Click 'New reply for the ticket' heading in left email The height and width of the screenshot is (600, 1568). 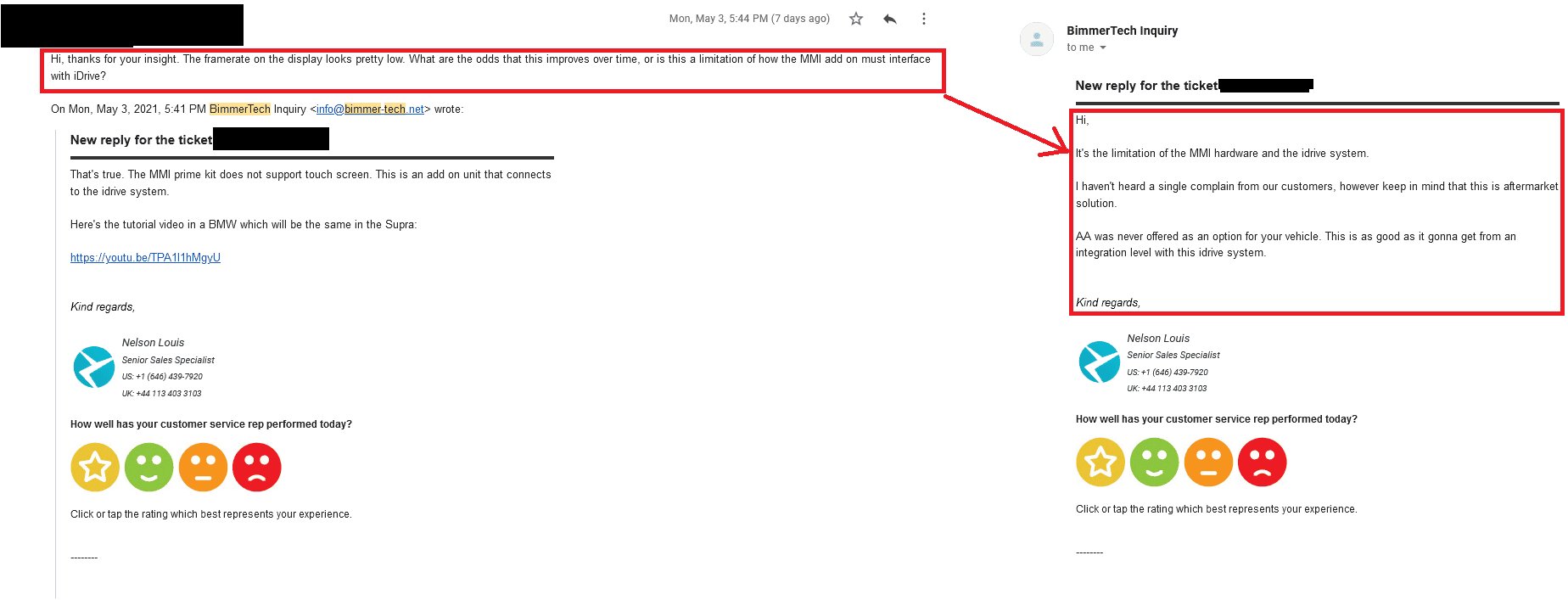click(141, 140)
